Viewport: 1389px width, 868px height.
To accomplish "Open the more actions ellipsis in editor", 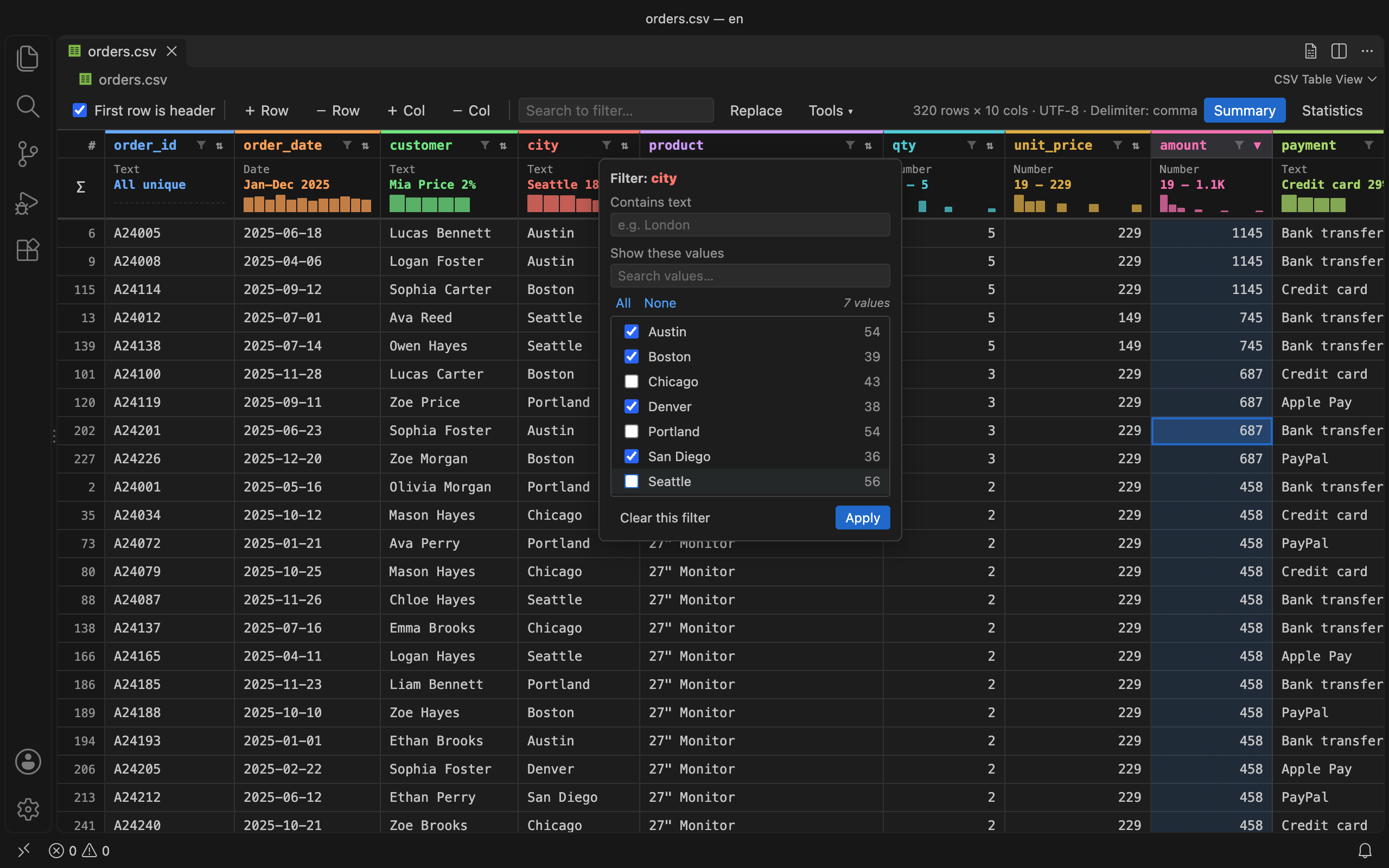I will [1367, 51].
